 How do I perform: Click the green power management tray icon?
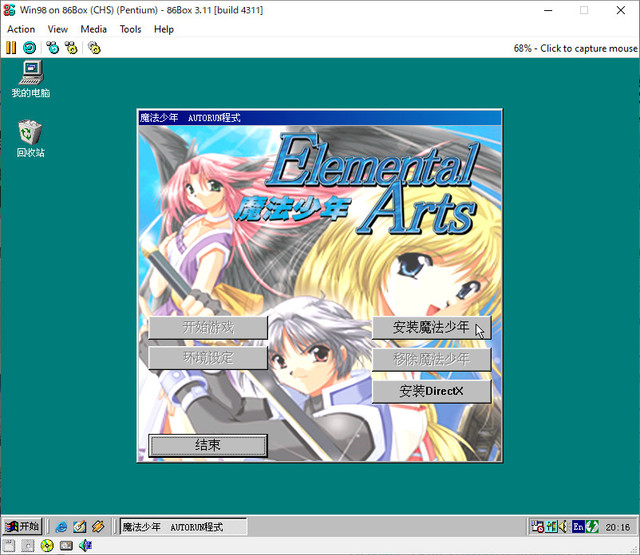pyautogui.click(x=593, y=527)
